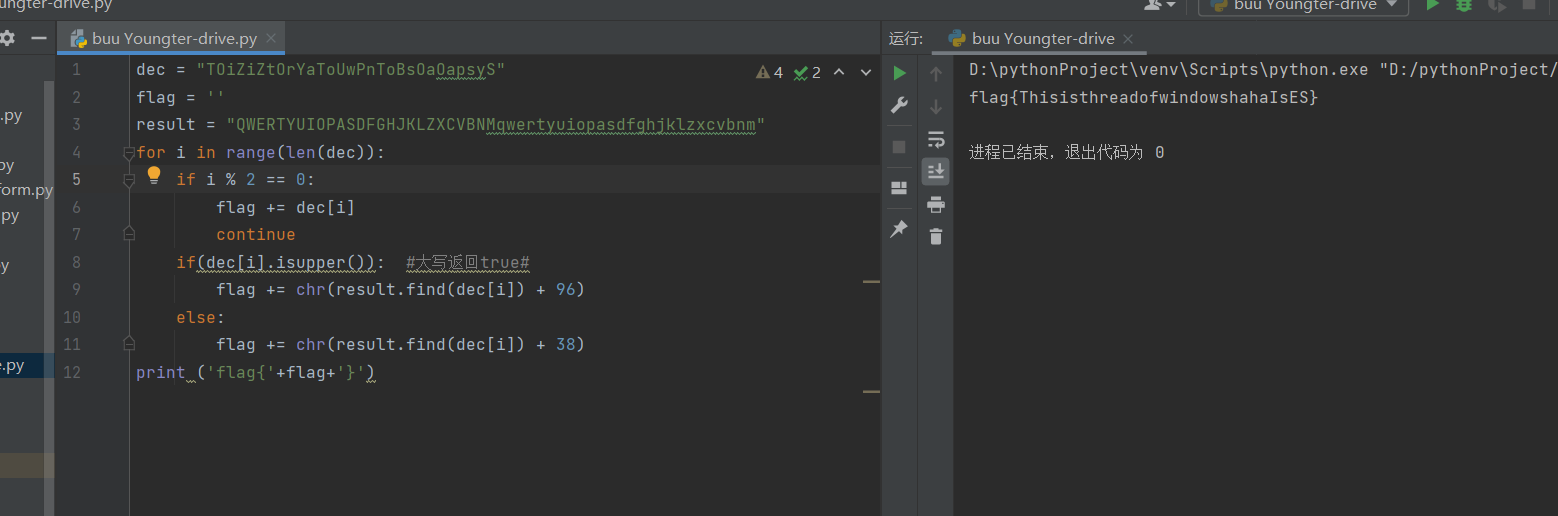Click the print statement on line 12
1558x516 pixels.
click(256, 372)
